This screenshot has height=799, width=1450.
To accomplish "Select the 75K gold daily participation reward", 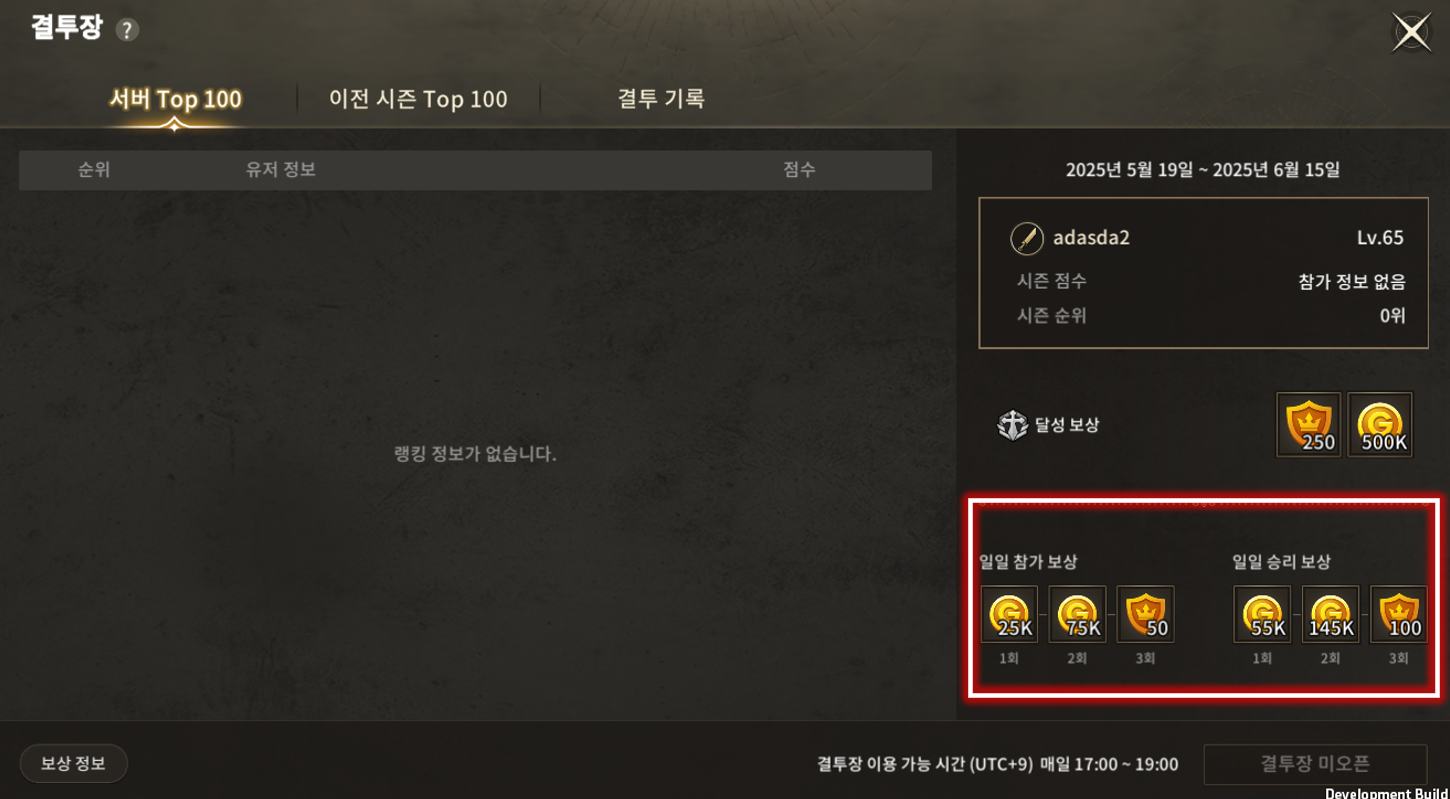I will [x=1077, y=614].
